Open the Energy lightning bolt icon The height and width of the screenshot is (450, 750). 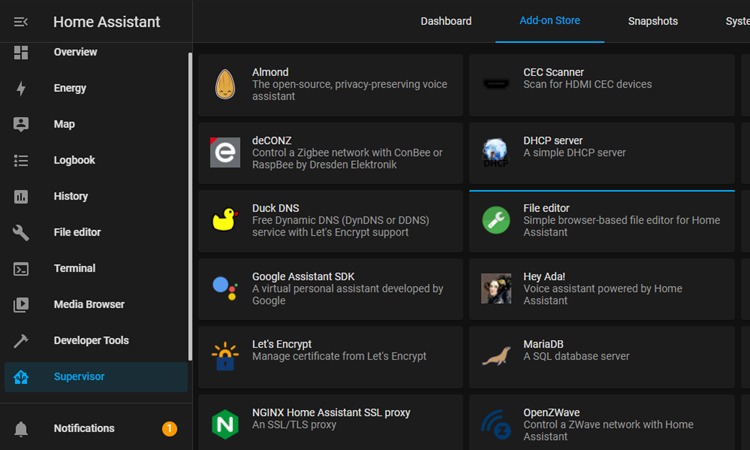[x=21, y=88]
